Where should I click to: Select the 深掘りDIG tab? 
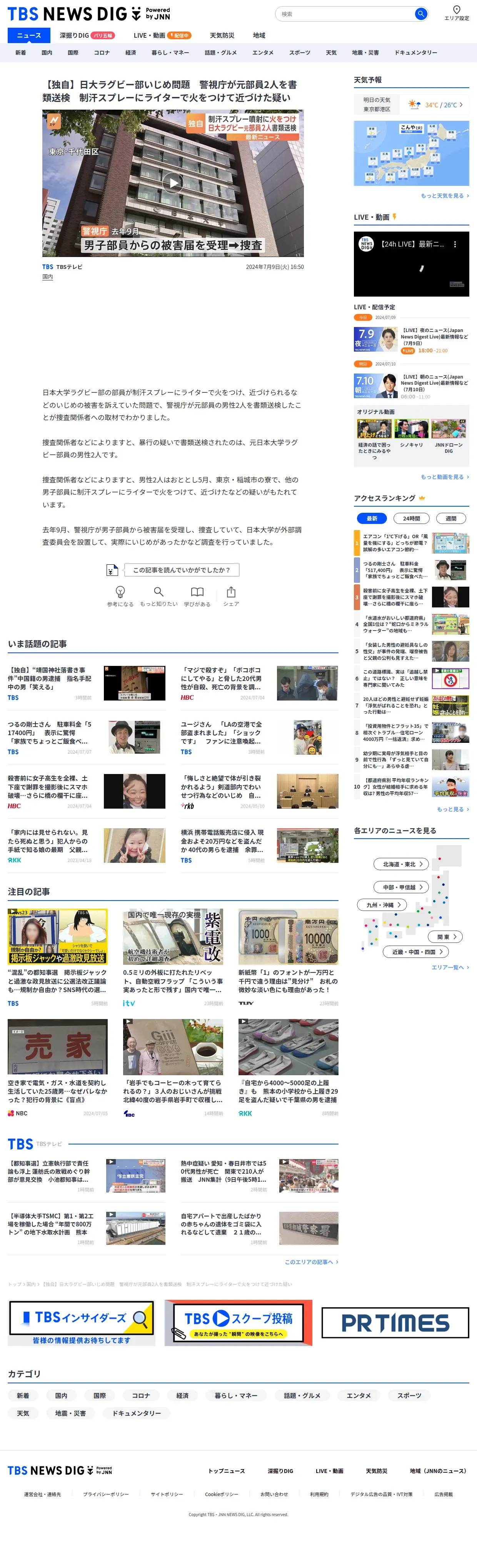click(x=87, y=35)
